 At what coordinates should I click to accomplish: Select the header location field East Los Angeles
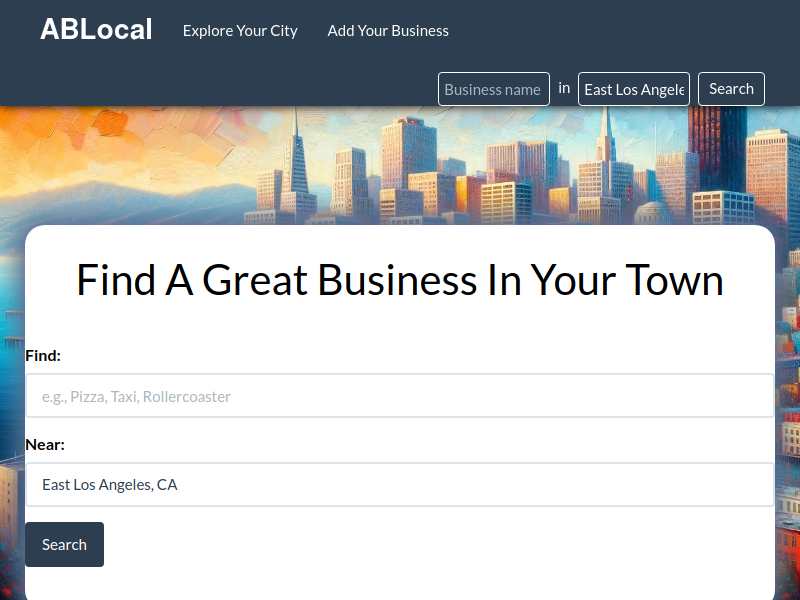point(634,89)
